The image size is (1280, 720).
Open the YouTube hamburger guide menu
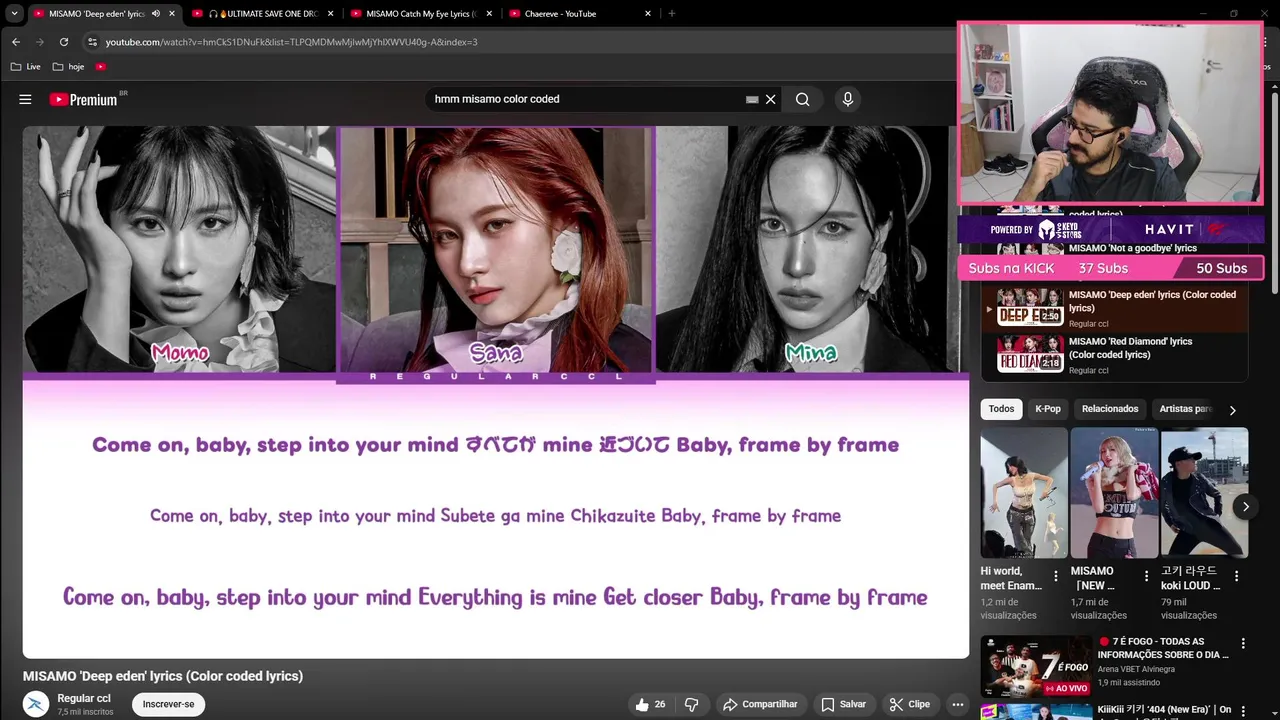click(x=25, y=99)
